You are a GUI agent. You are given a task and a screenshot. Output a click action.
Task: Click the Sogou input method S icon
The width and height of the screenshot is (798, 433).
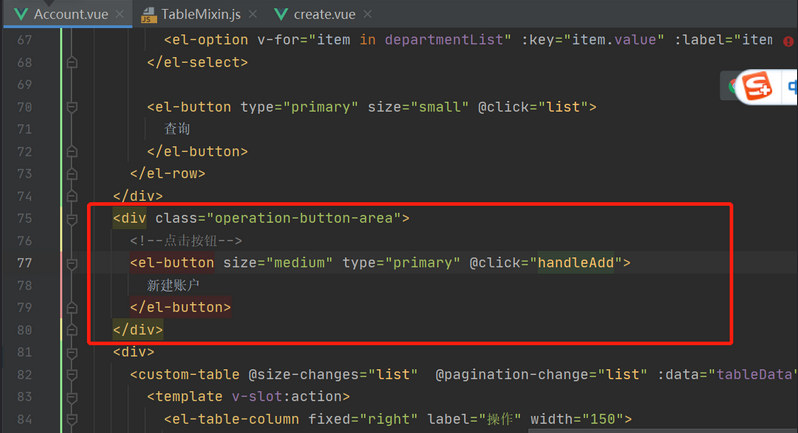click(757, 86)
